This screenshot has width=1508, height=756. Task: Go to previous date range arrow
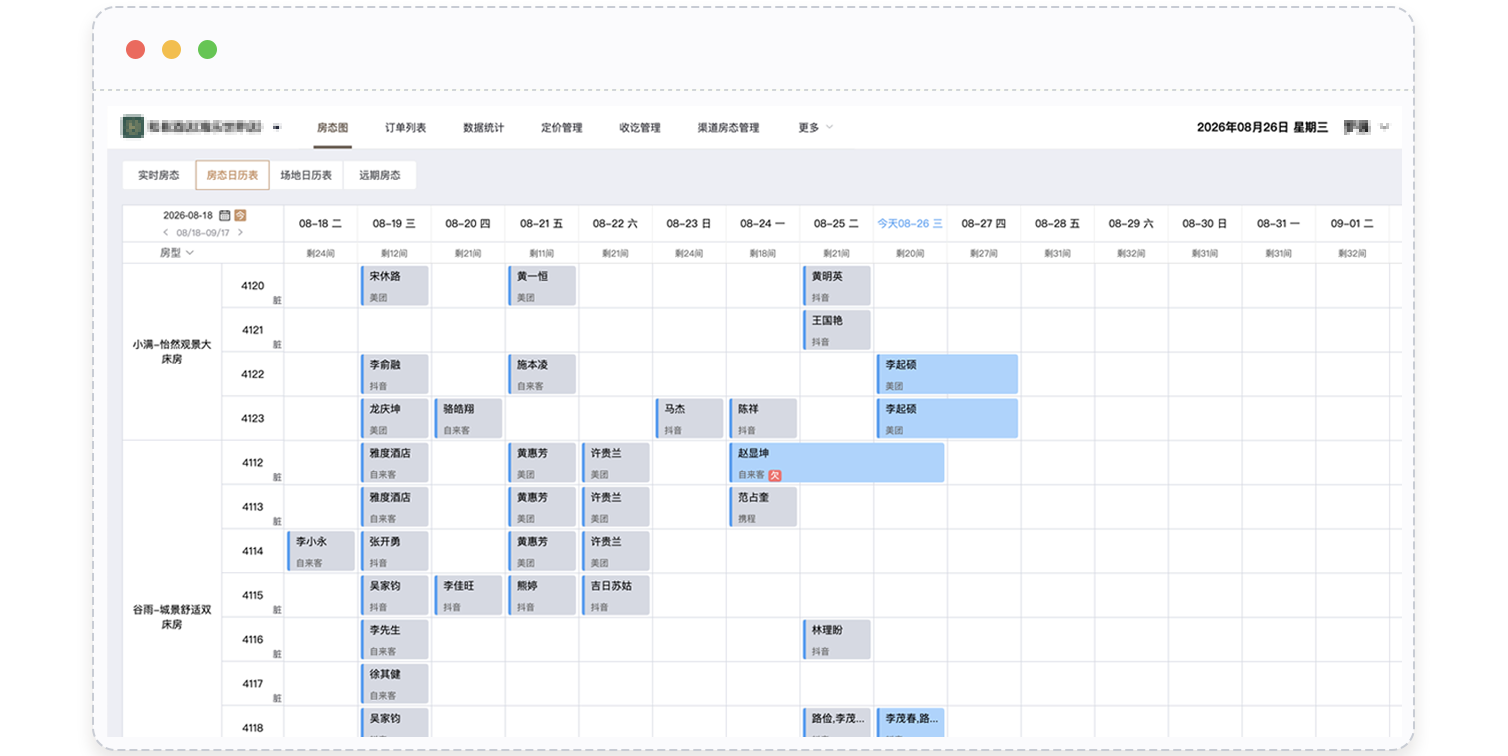[x=166, y=232]
